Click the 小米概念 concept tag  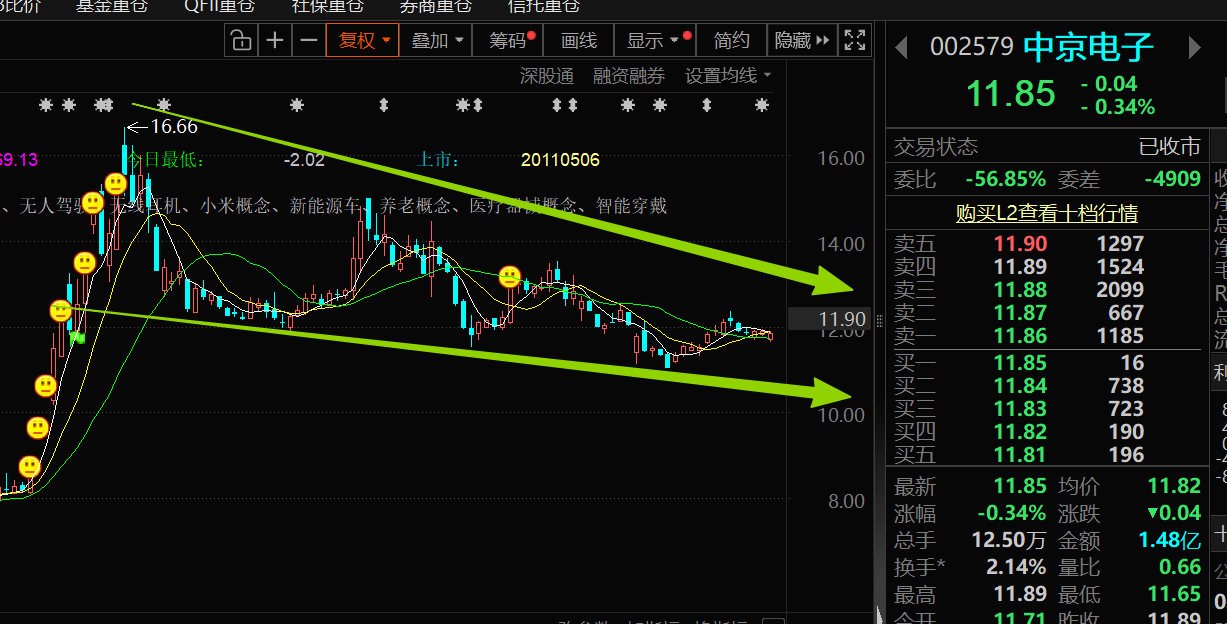point(236,207)
